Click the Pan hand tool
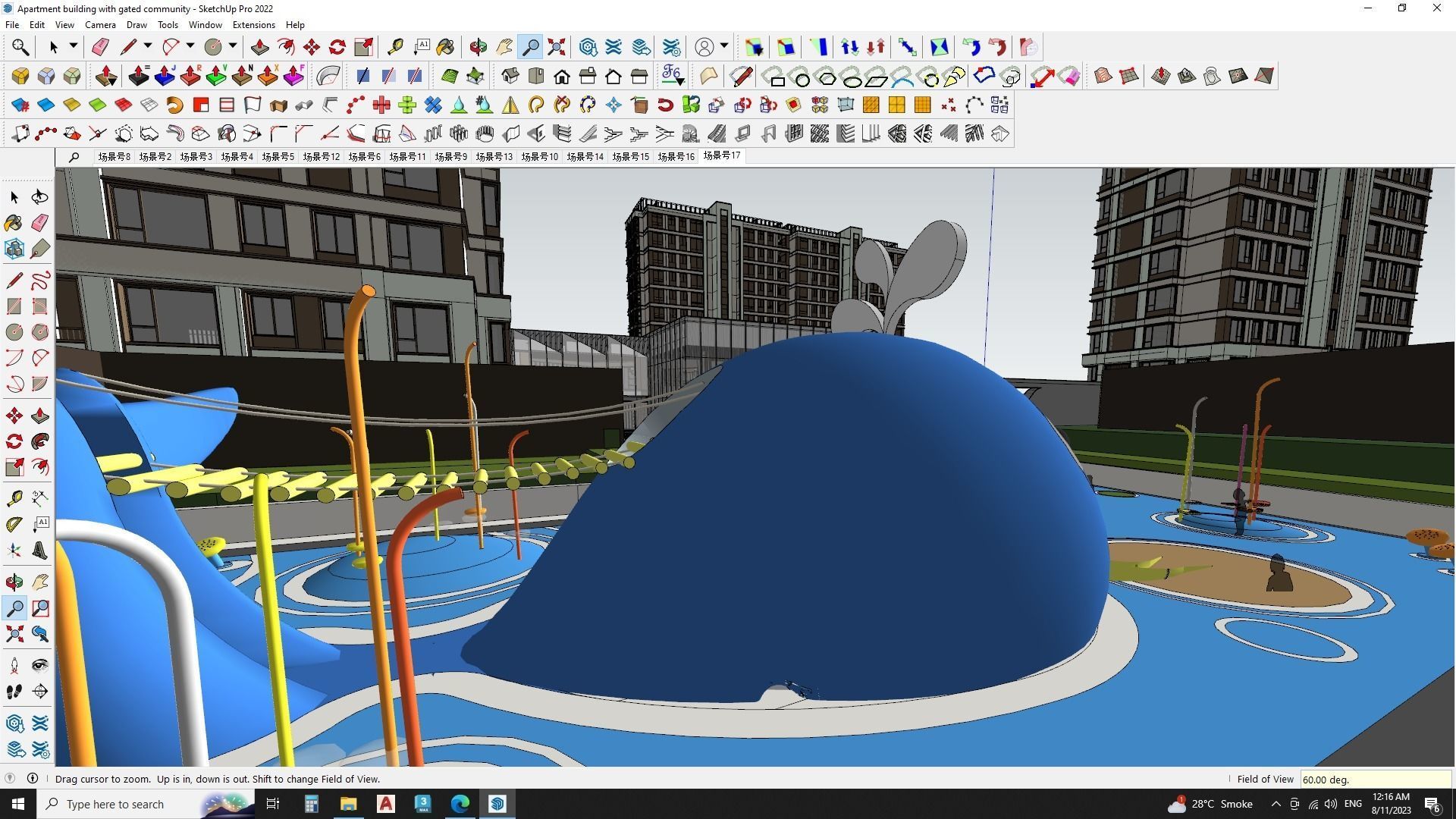Screen dimensions: 1456x819 click(504, 47)
